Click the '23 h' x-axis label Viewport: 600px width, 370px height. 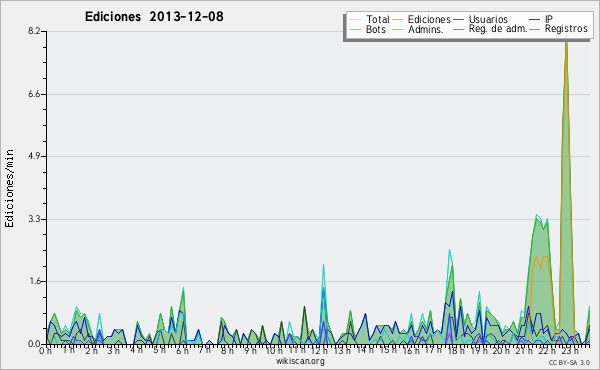click(570, 351)
